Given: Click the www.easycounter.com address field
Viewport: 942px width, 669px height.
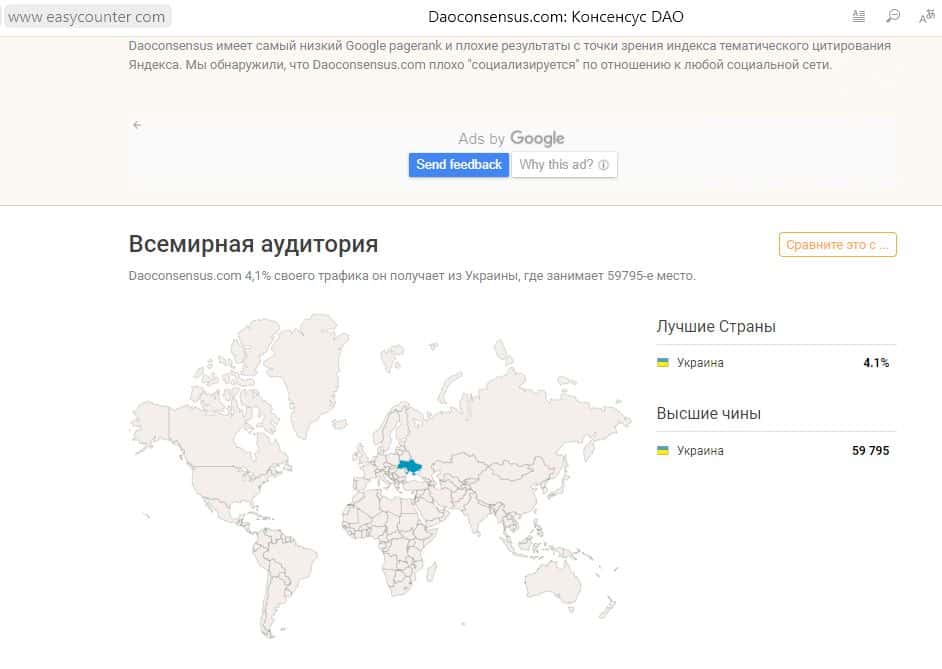Looking at the screenshot, I should click(88, 17).
